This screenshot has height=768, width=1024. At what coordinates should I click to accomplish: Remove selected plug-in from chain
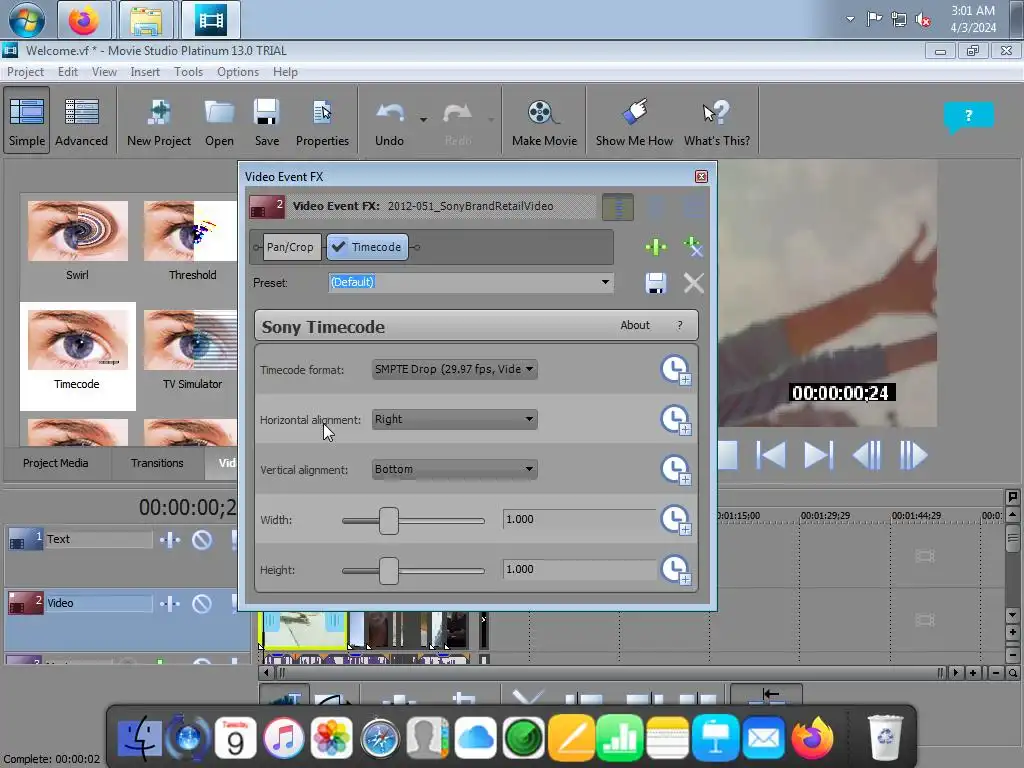click(x=693, y=247)
